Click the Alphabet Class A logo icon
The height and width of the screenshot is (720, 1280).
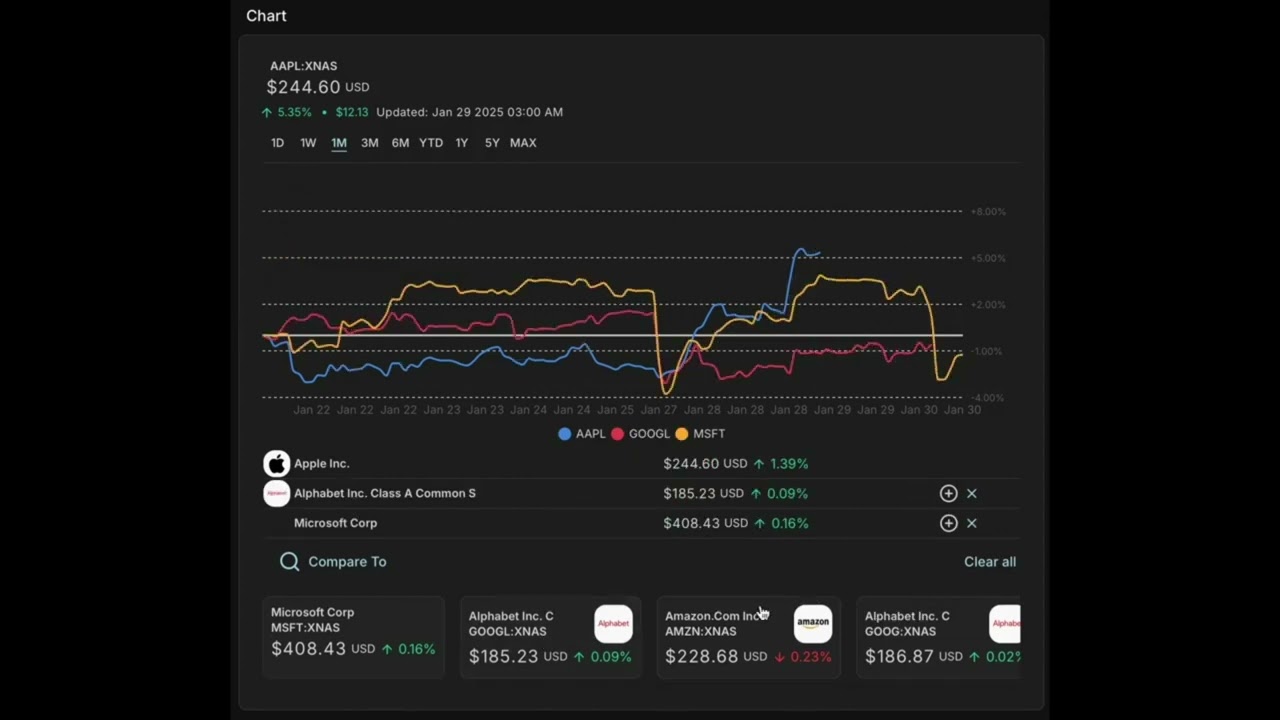point(276,493)
